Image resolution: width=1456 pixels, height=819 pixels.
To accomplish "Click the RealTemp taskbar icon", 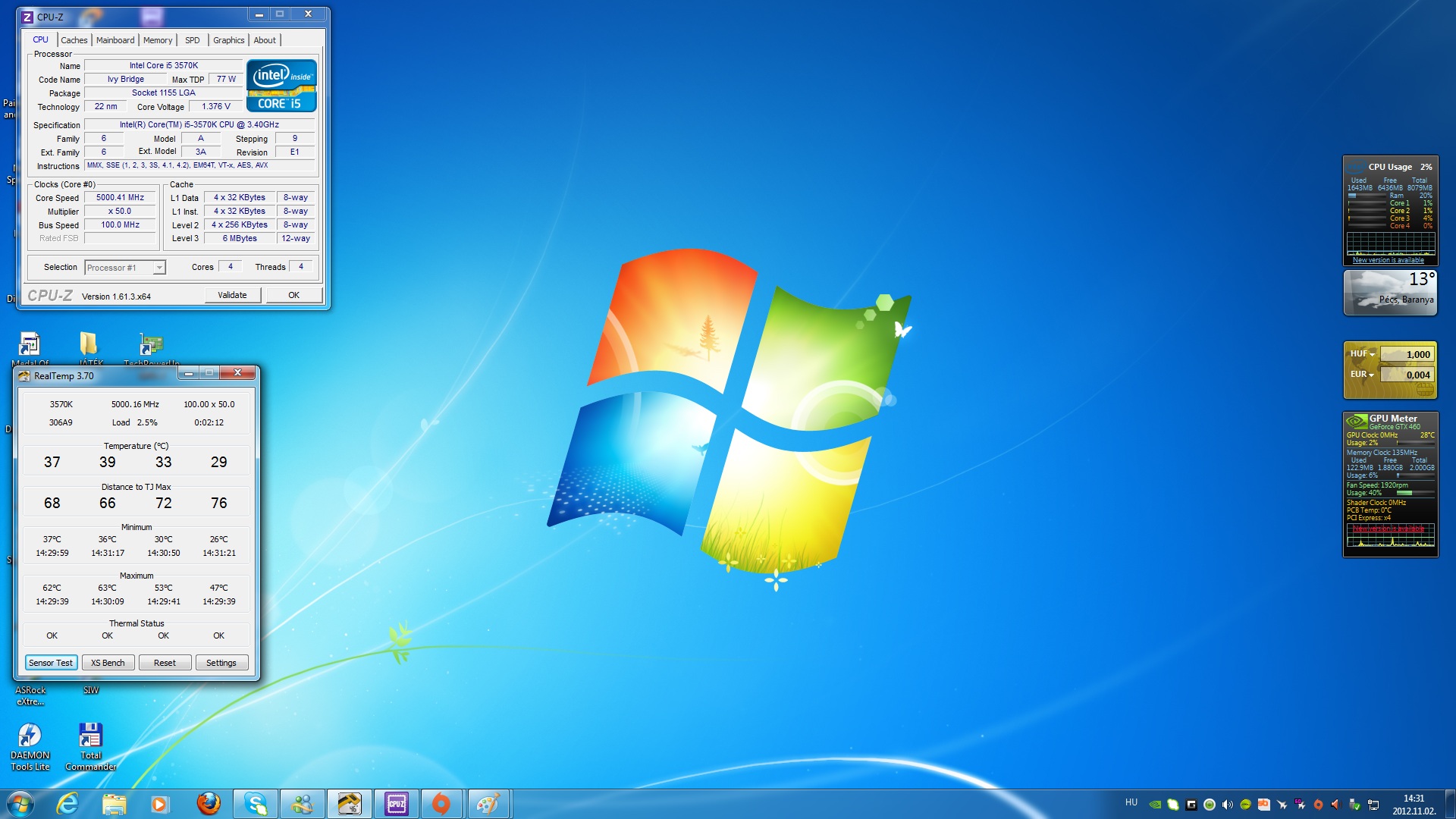I will (349, 804).
